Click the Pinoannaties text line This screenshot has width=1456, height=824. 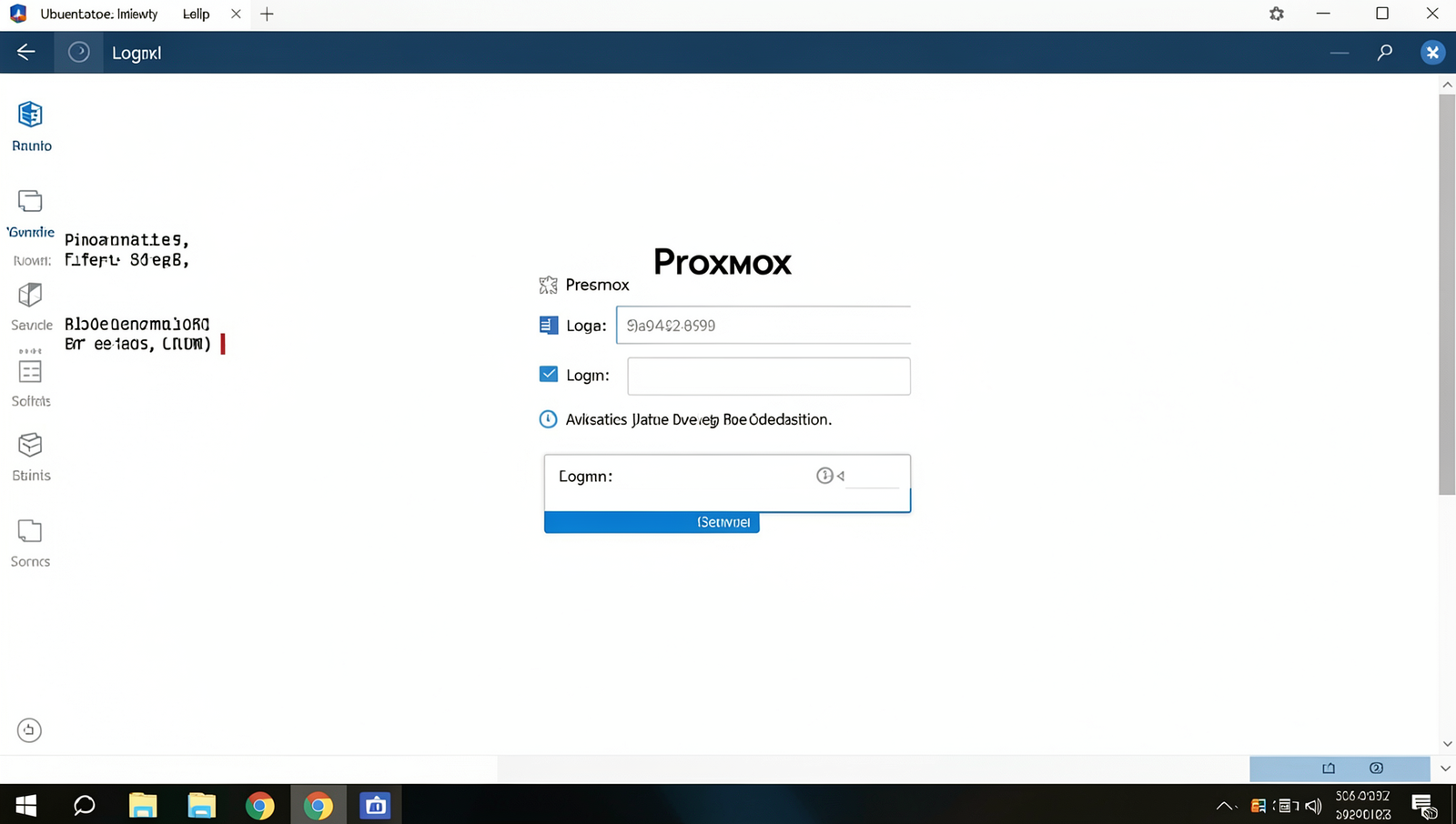pos(126,240)
